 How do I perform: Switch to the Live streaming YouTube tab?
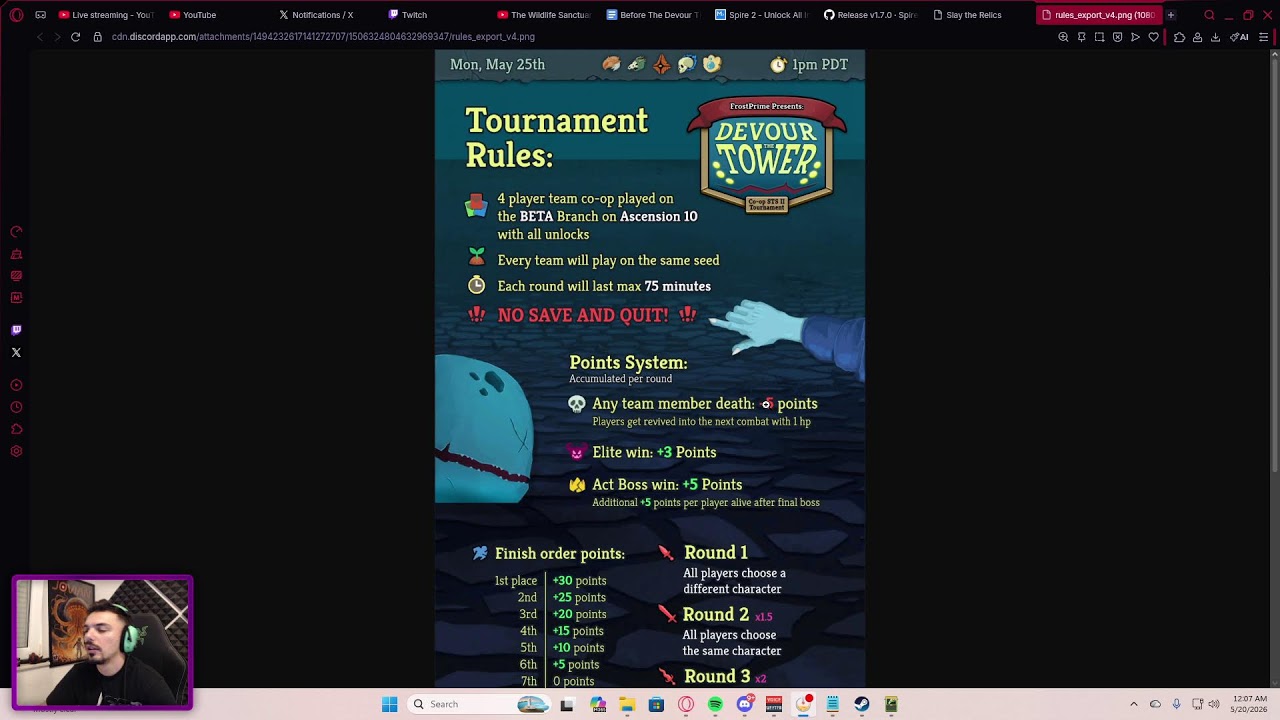click(106, 15)
